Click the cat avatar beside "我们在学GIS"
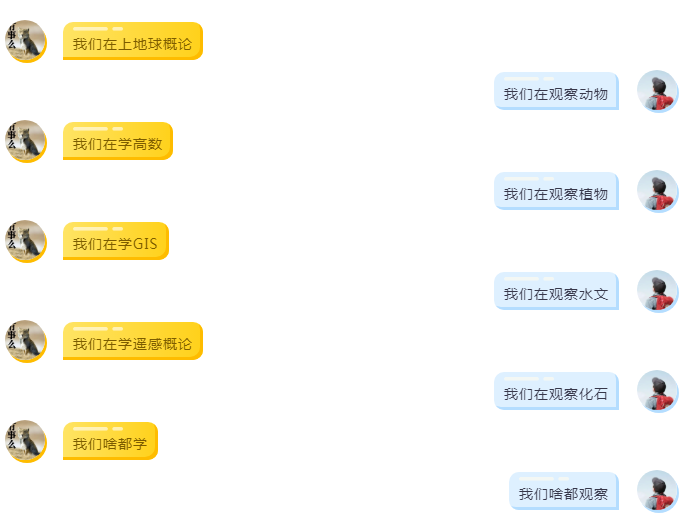This screenshot has width=693, height=522. (x=26, y=241)
